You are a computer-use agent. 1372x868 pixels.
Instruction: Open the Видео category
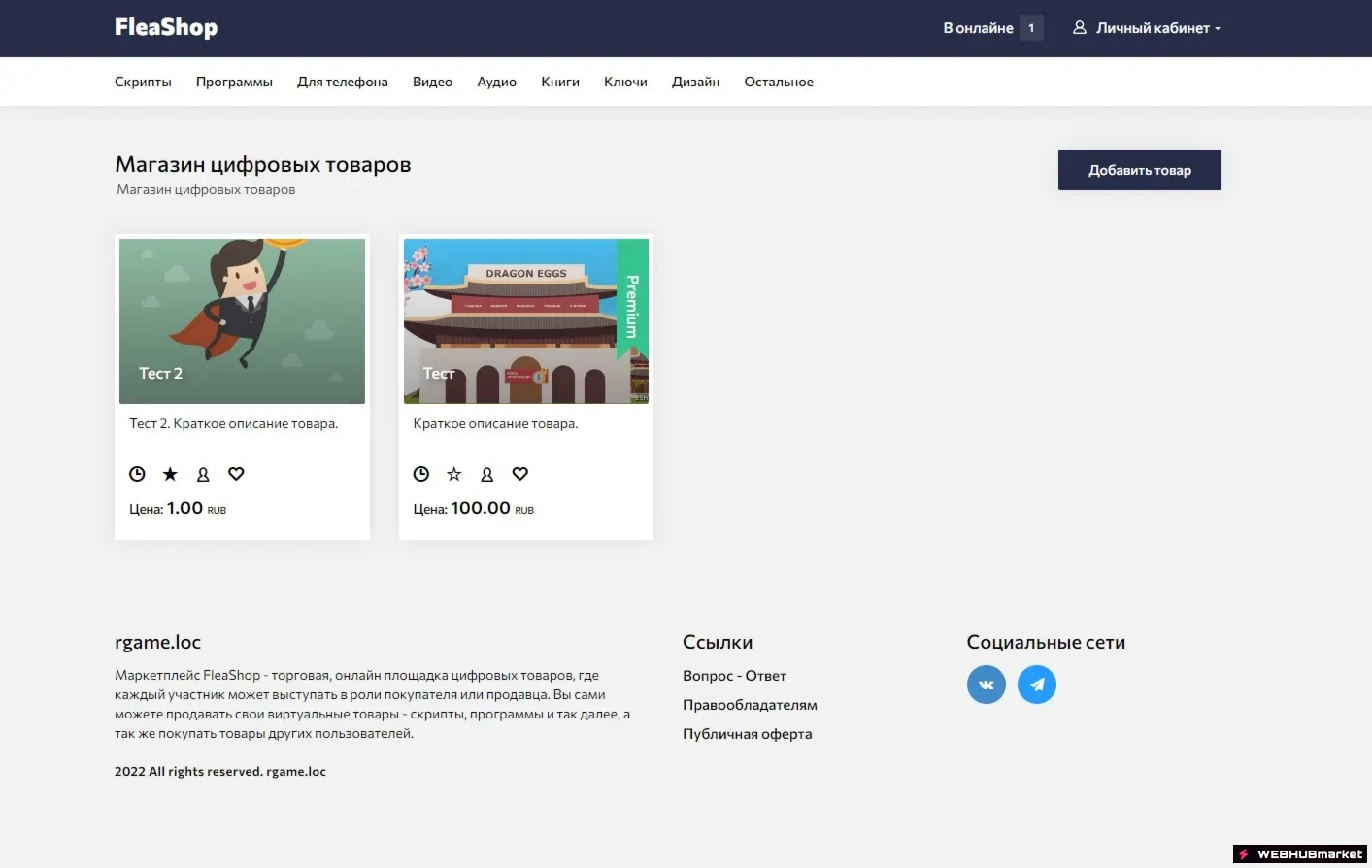432,82
